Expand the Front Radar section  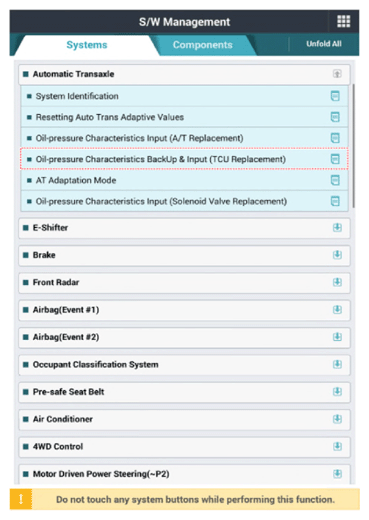pos(337,282)
